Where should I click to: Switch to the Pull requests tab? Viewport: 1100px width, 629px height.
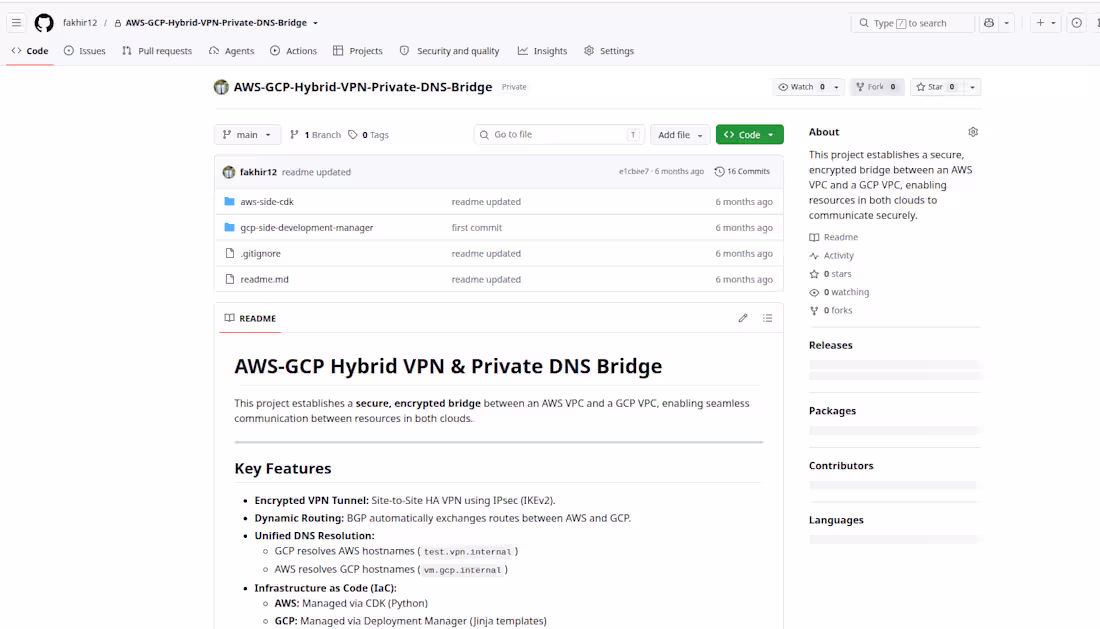pyautogui.click(x=156, y=51)
